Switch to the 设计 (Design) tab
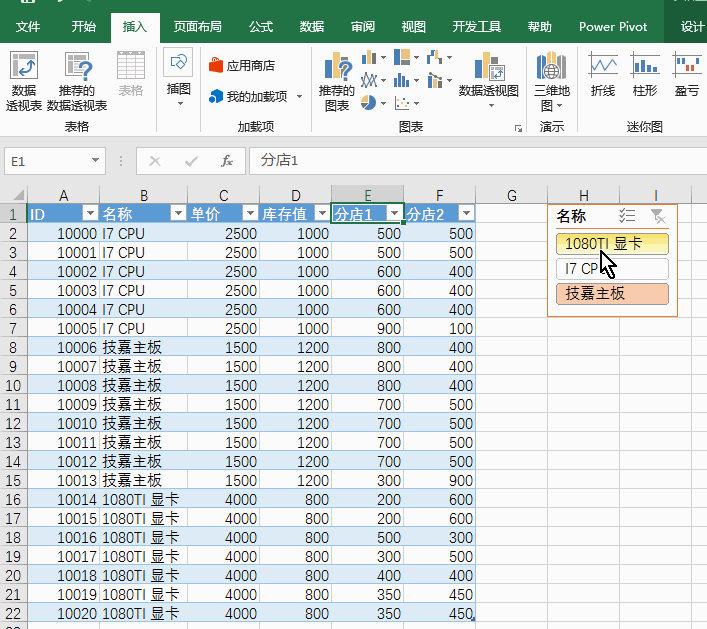The width and height of the screenshot is (707, 629). (692, 27)
